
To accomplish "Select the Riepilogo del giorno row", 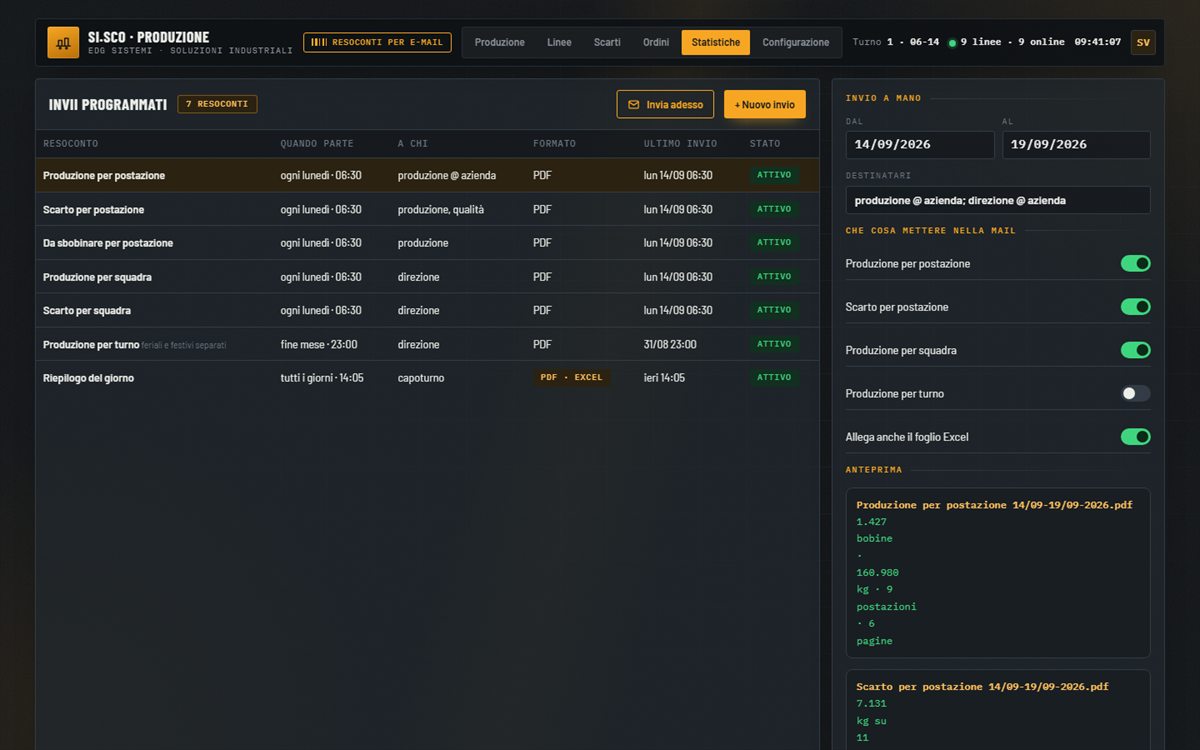I will (427, 378).
